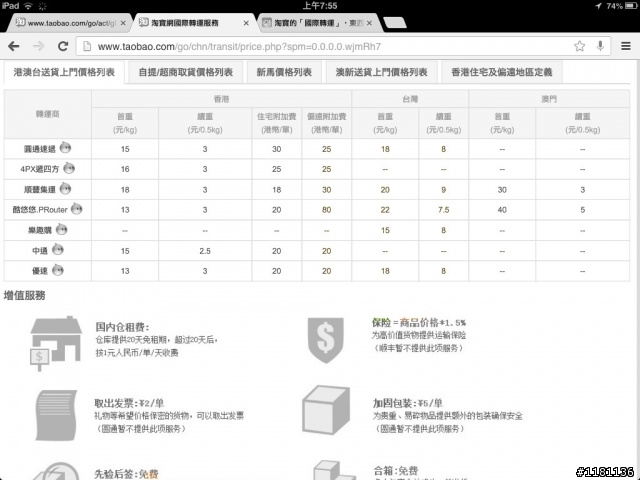Click the chat icon beside 中通
Image resolution: width=640 pixels, height=480 pixels.
[x=58, y=249]
